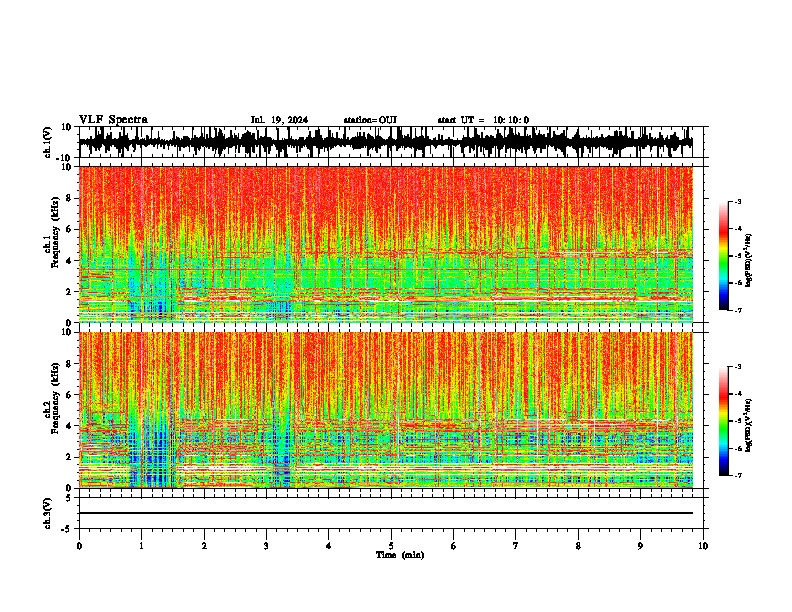This screenshot has width=792, height=612.
Task: Click the "ch.1(V)" waveform axis label
Action: point(47,142)
